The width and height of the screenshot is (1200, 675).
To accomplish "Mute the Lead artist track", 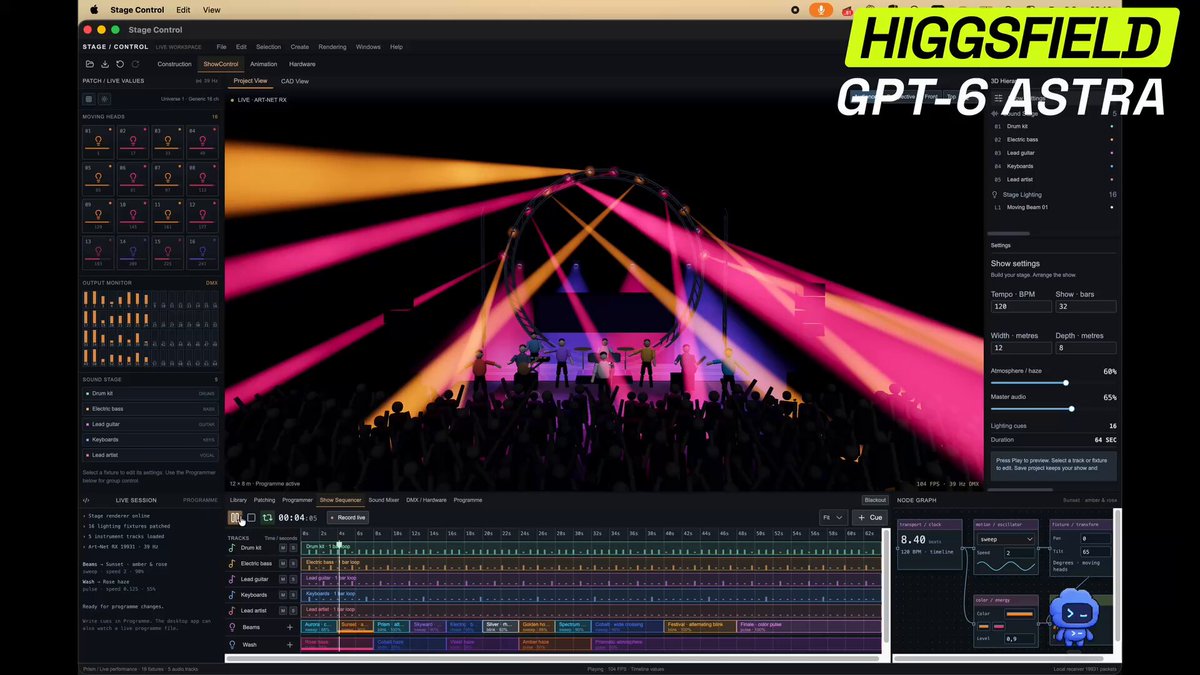I will (282, 610).
